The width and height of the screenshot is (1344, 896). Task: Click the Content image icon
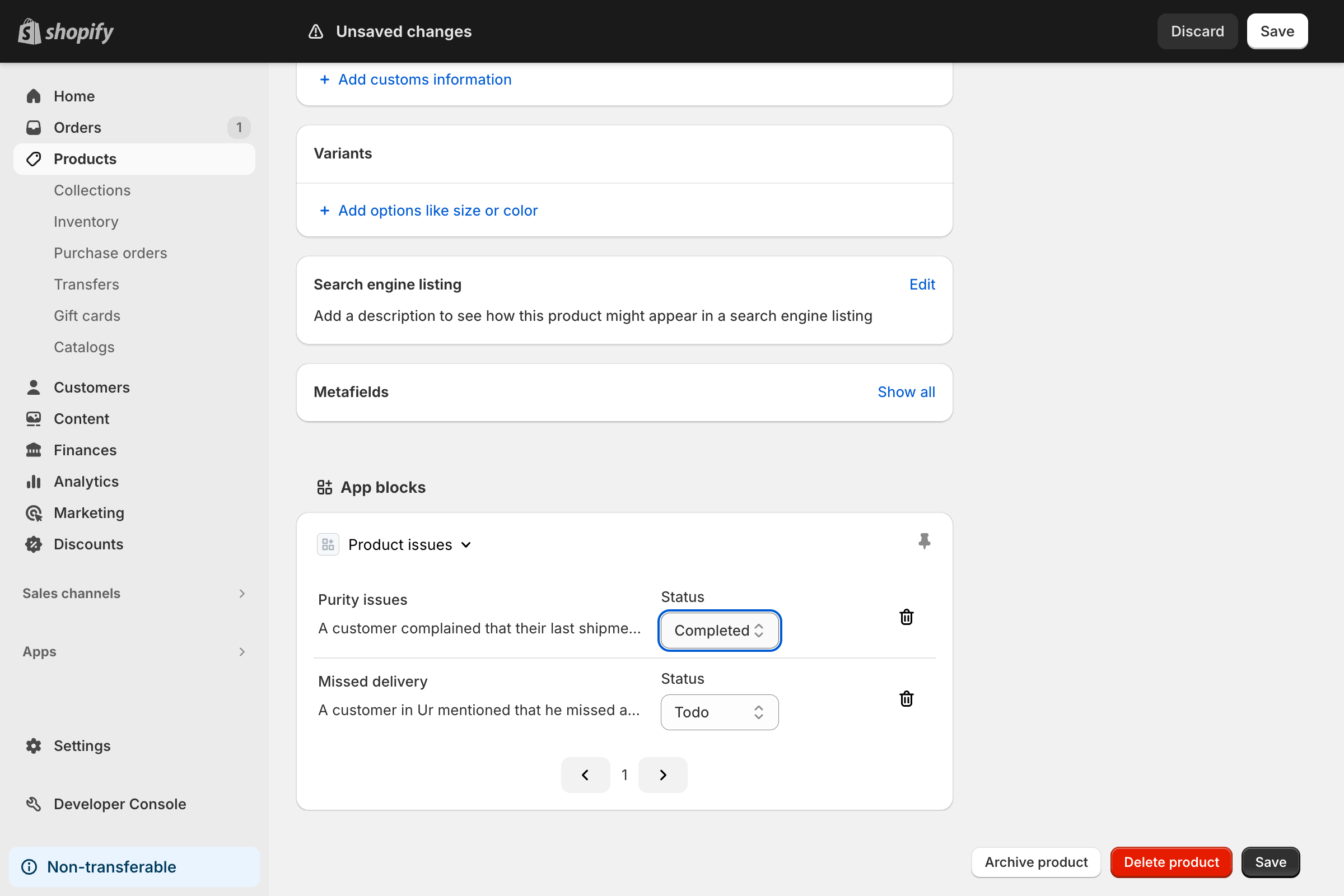(x=34, y=419)
